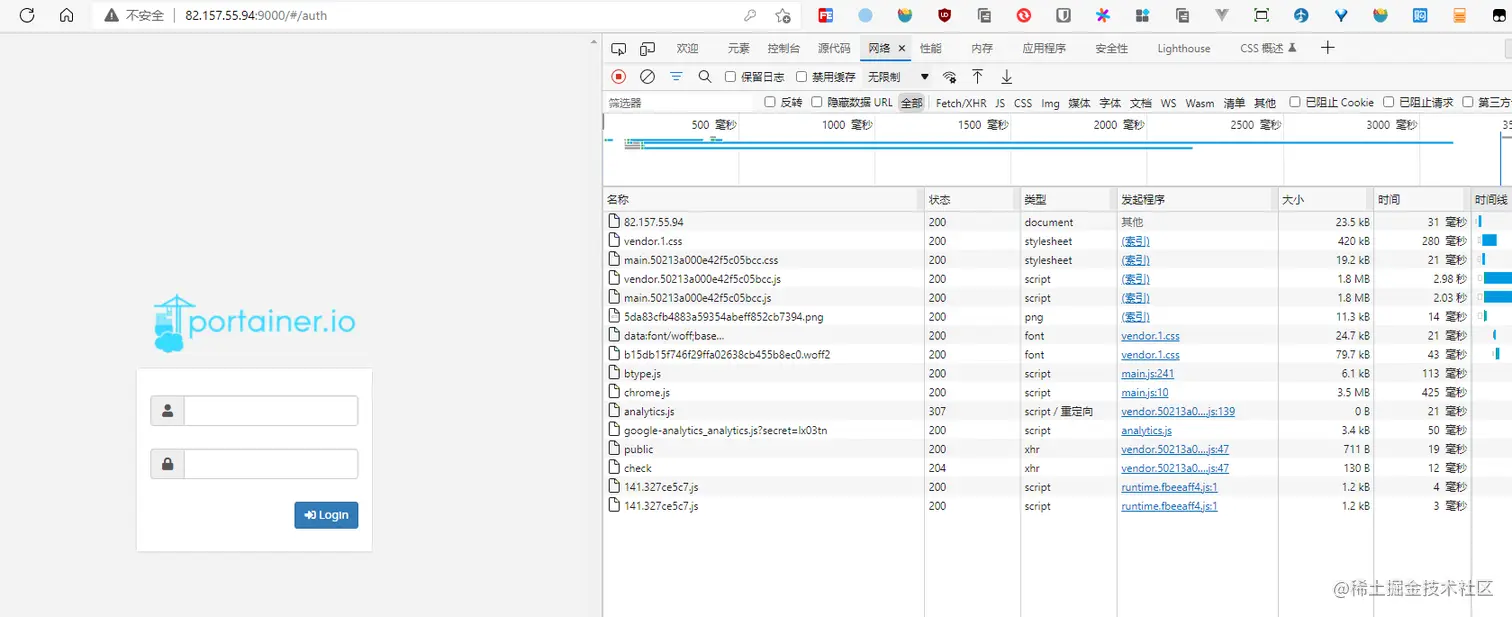
Task: Open the uBlock shield extension
Action: pos(945,15)
